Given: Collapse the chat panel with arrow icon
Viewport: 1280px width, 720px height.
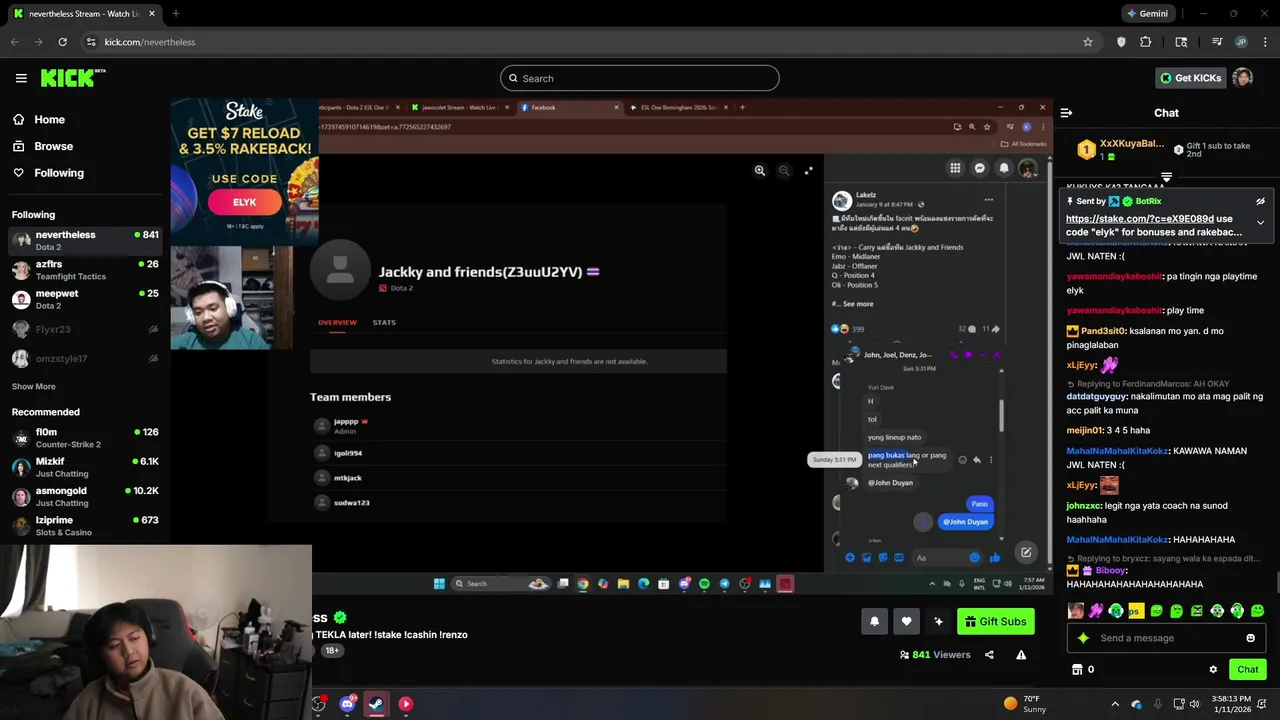Looking at the screenshot, I should [x=1066, y=113].
